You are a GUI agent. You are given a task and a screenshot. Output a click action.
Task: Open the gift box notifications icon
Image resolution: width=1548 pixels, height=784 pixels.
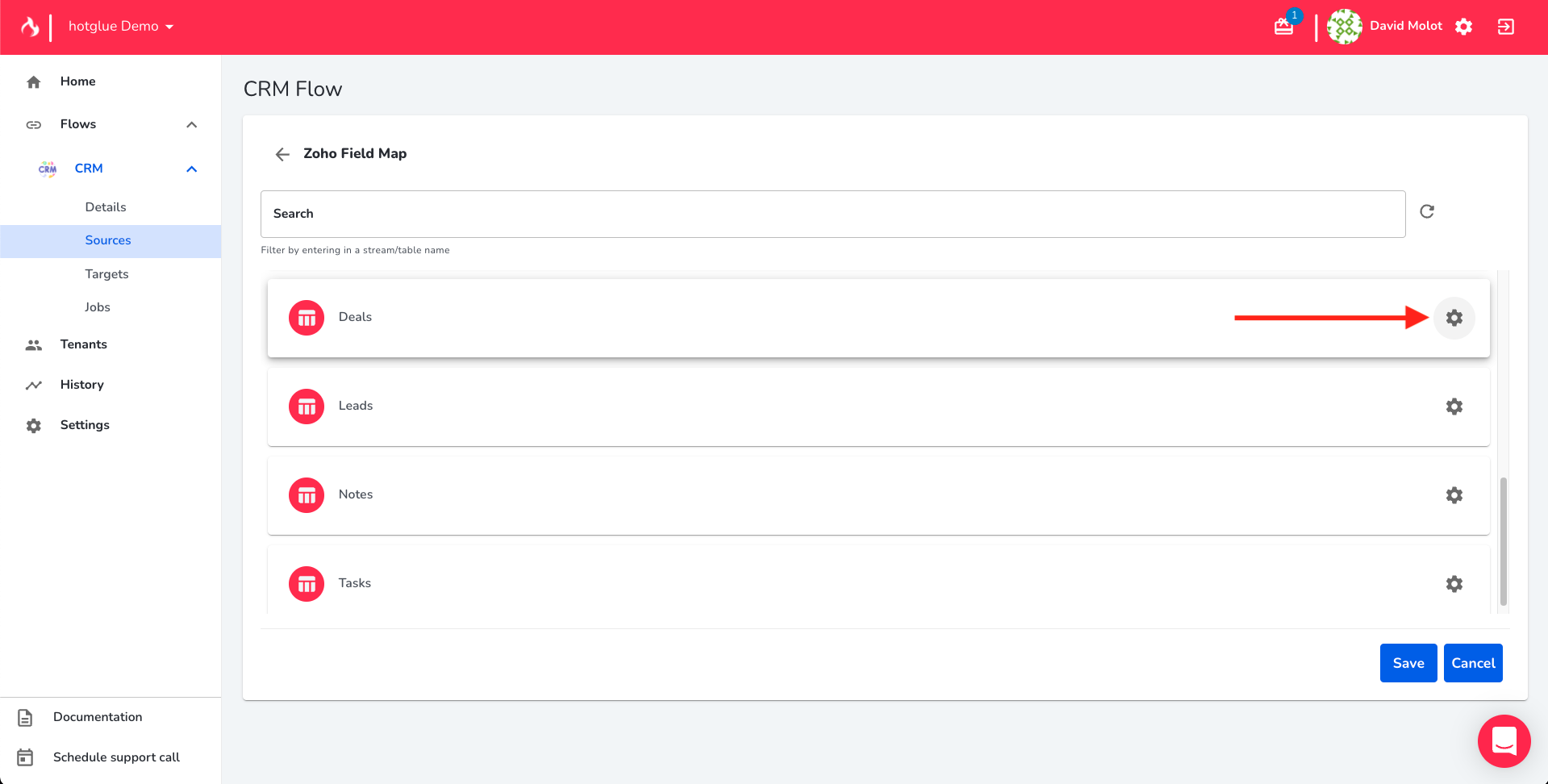click(1283, 27)
